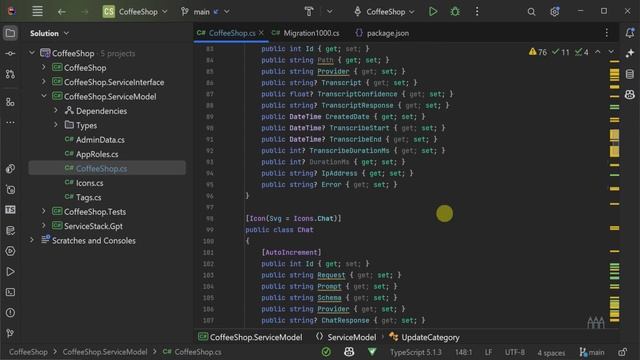The height and width of the screenshot is (360, 640).
Task: Open the main branch dropdown
Action: [205, 12]
